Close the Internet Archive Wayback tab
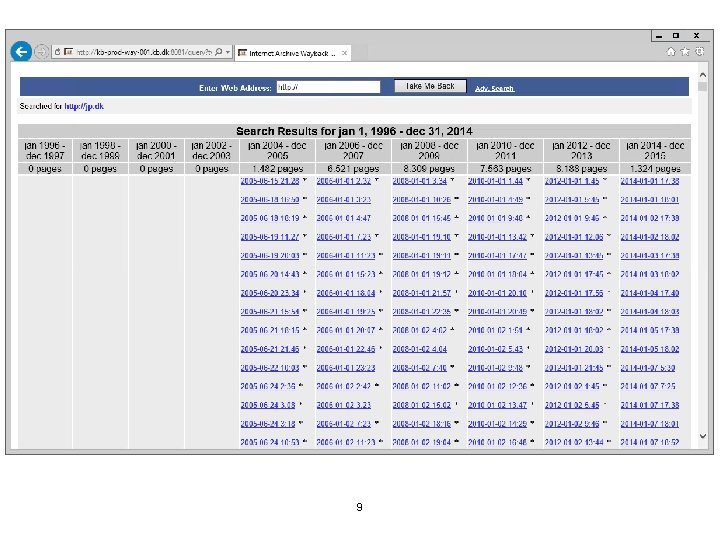This screenshot has width=720, height=540. coord(344,53)
